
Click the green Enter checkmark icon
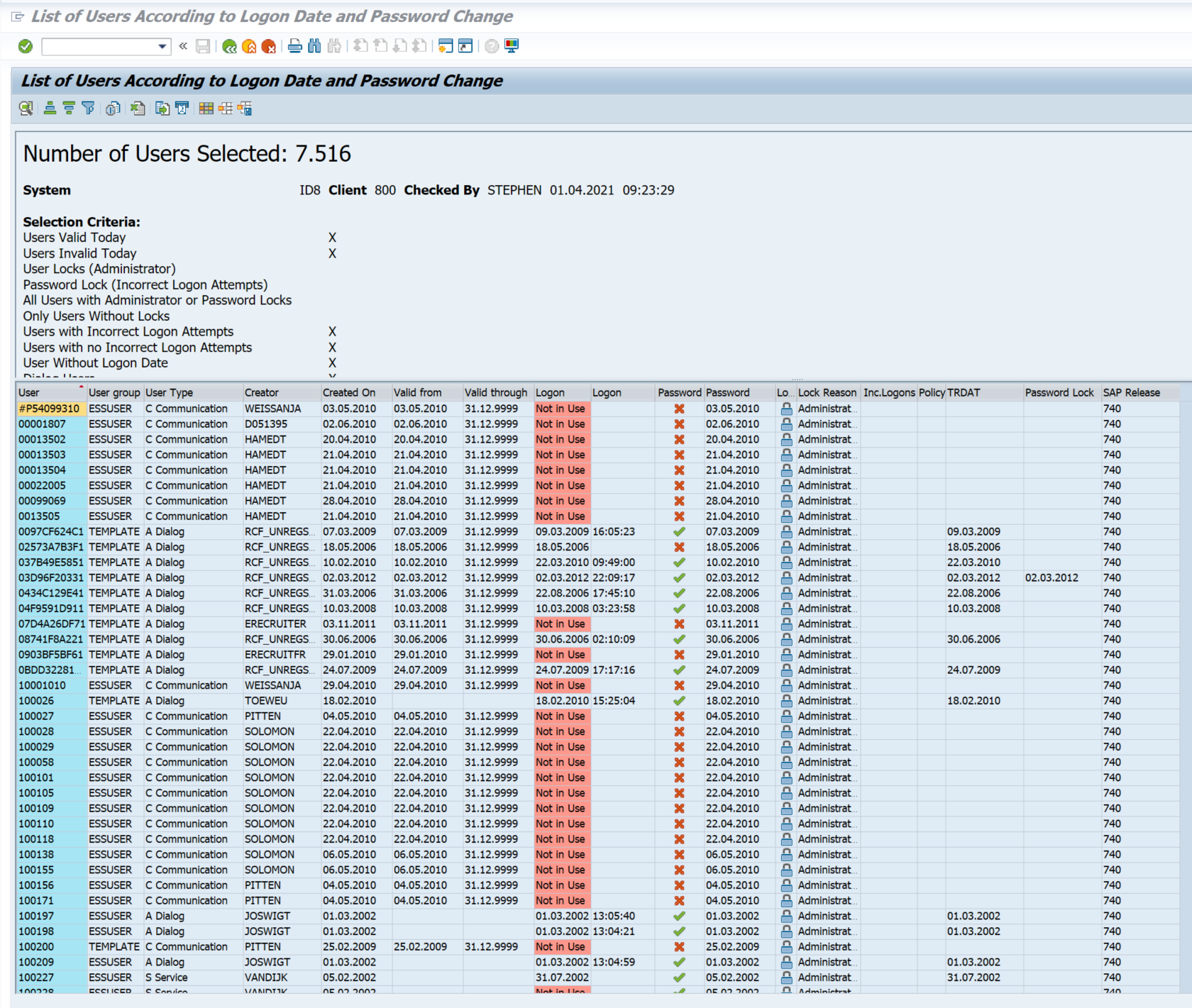tap(26, 47)
